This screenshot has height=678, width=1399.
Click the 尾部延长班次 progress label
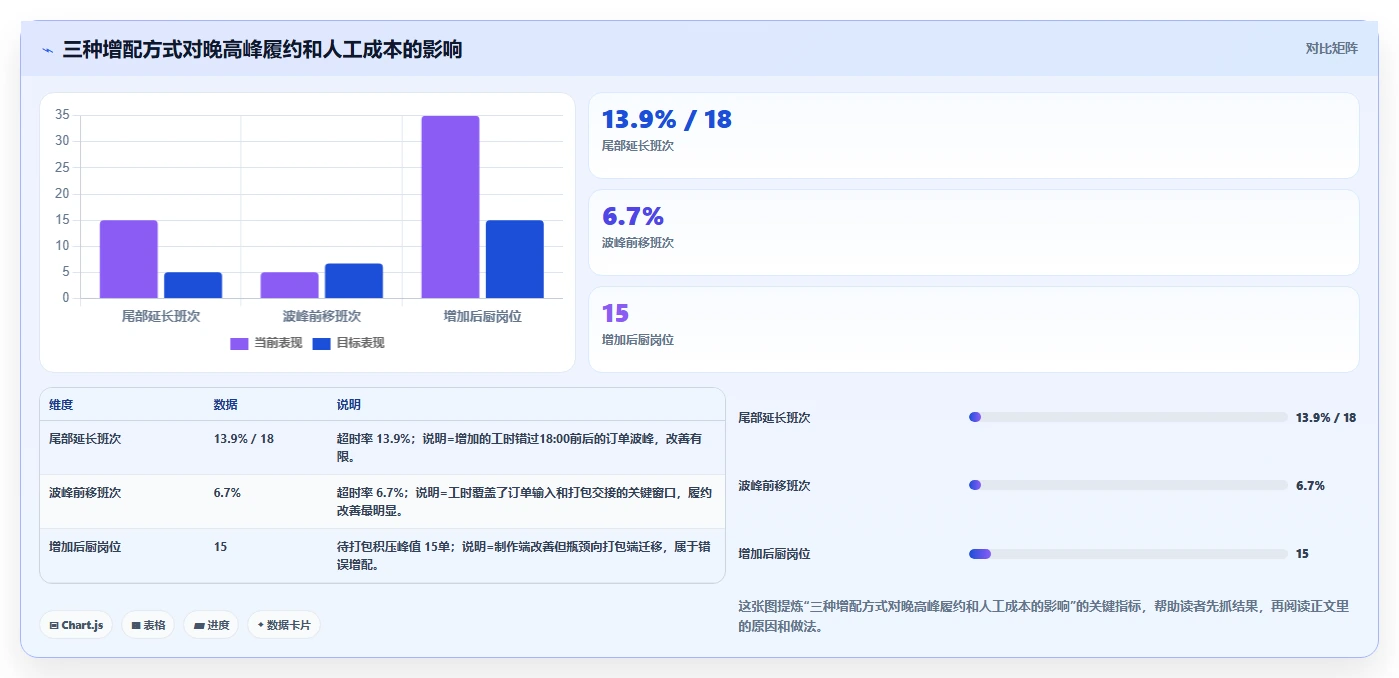pos(774,418)
